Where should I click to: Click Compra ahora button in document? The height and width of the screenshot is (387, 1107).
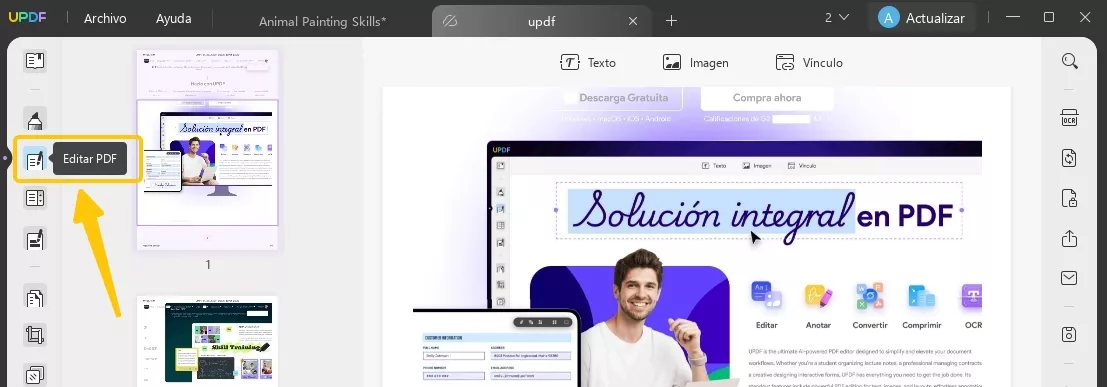767,98
